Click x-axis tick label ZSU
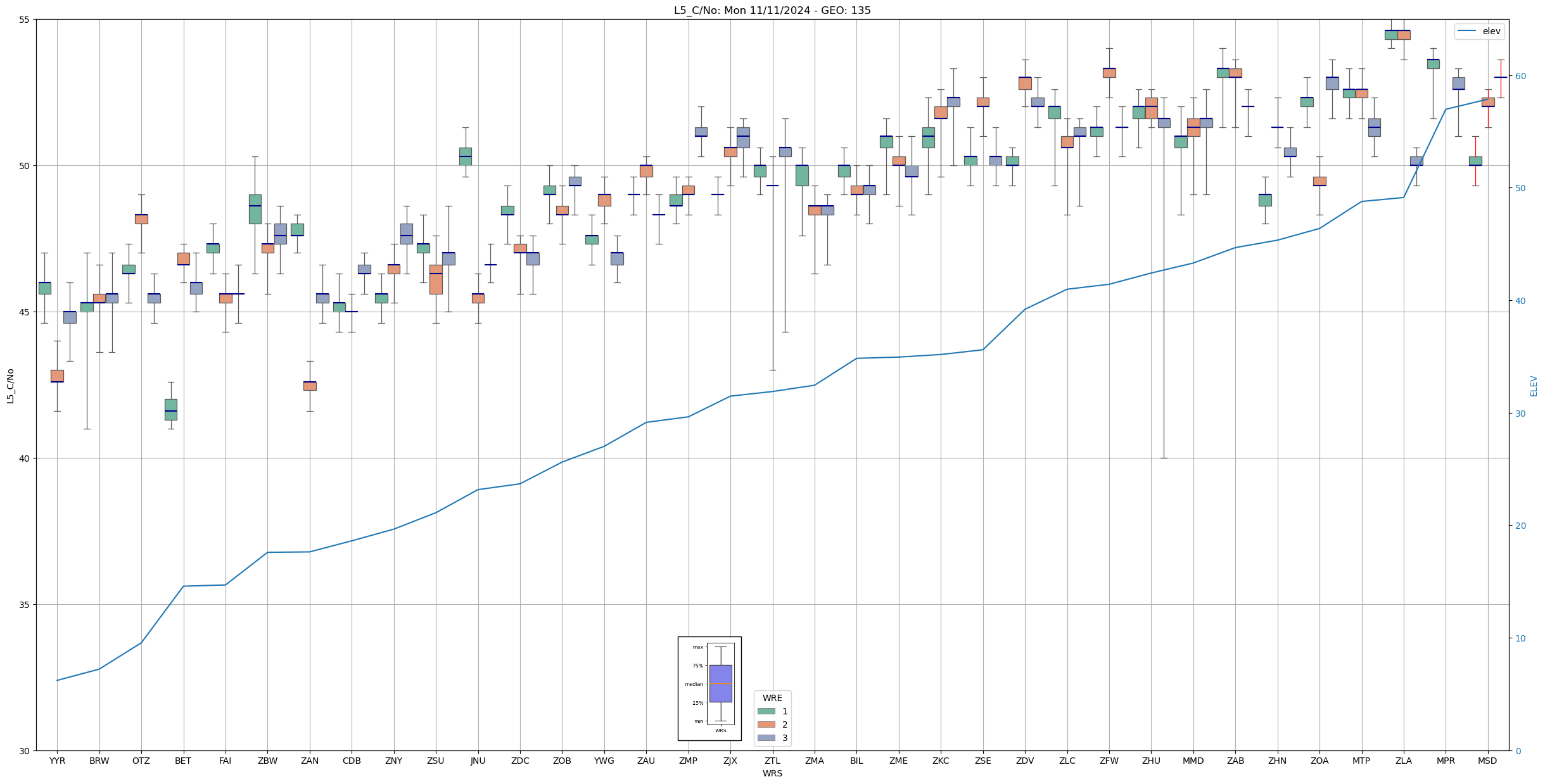The width and height of the screenshot is (1545, 784). (436, 761)
